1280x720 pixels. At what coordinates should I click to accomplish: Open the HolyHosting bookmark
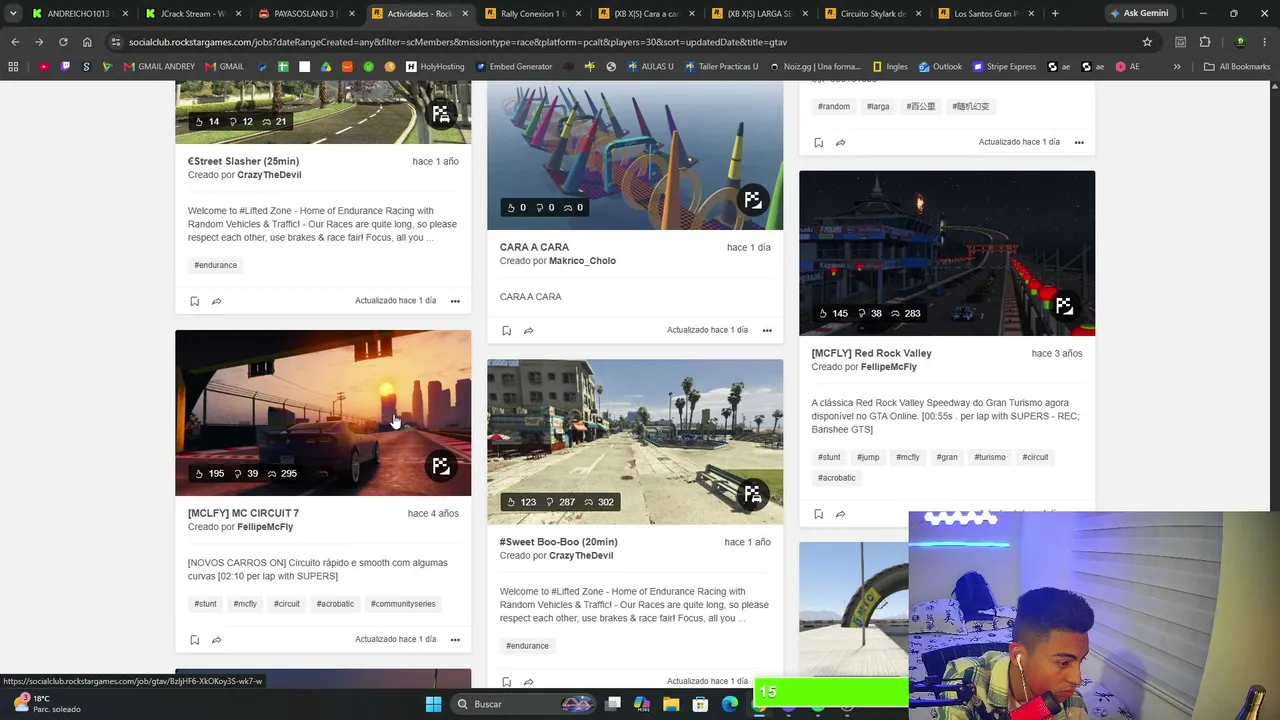pyautogui.click(x=434, y=67)
